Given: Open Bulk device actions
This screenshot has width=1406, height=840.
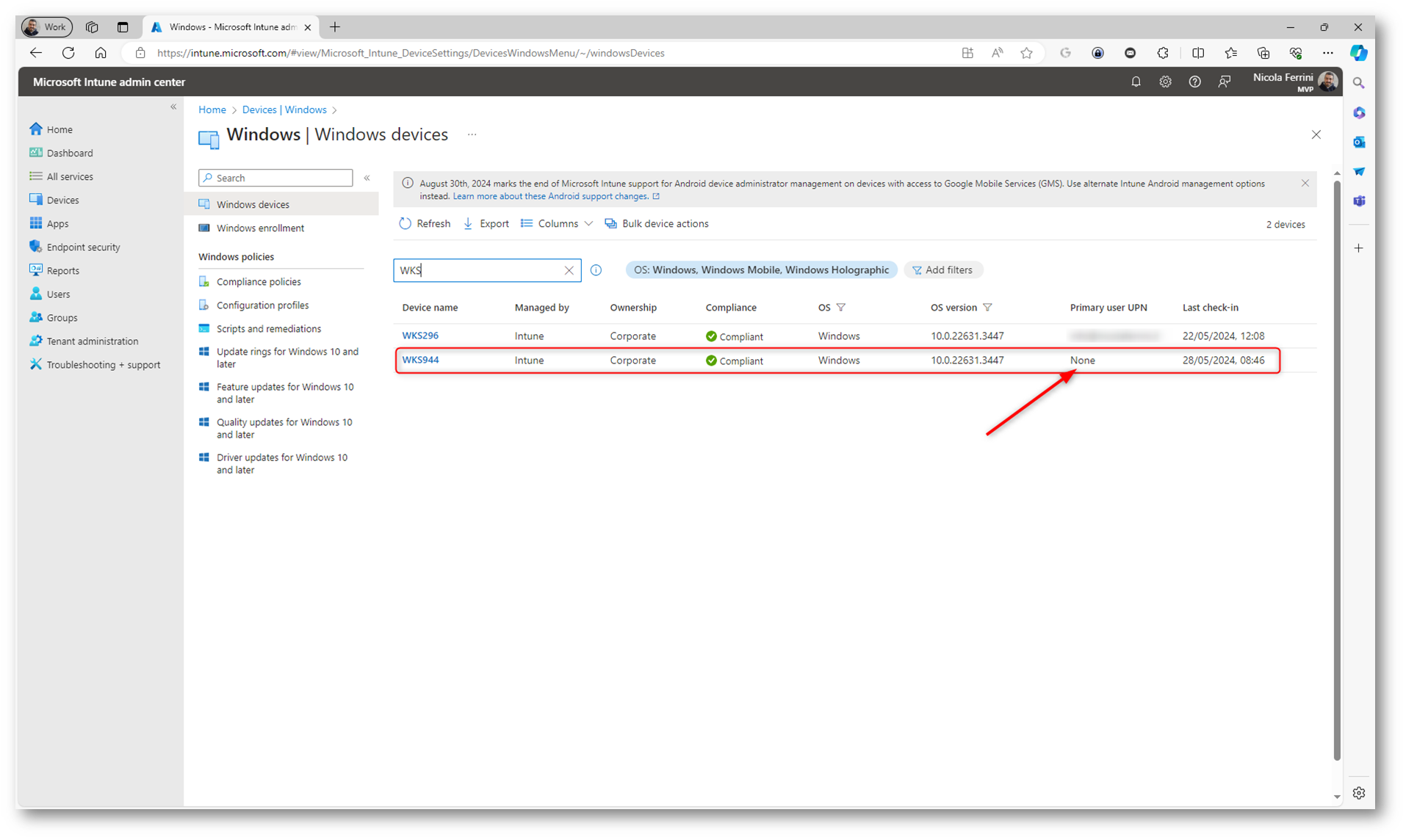Looking at the screenshot, I should [657, 224].
